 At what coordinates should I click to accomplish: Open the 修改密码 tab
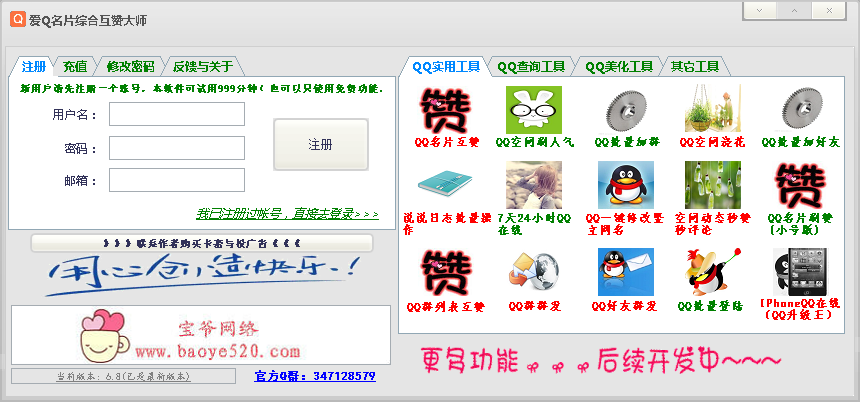pos(131,67)
